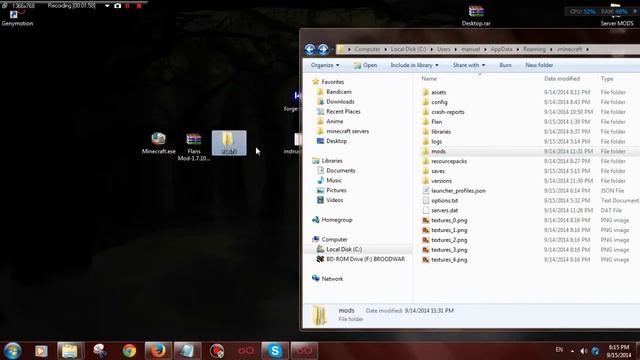640x360 pixels.
Task: Sort files by the Name column header
Action: (429, 79)
